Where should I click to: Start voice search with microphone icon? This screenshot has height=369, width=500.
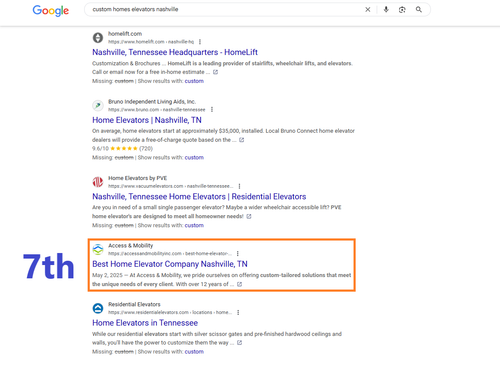coord(386,10)
